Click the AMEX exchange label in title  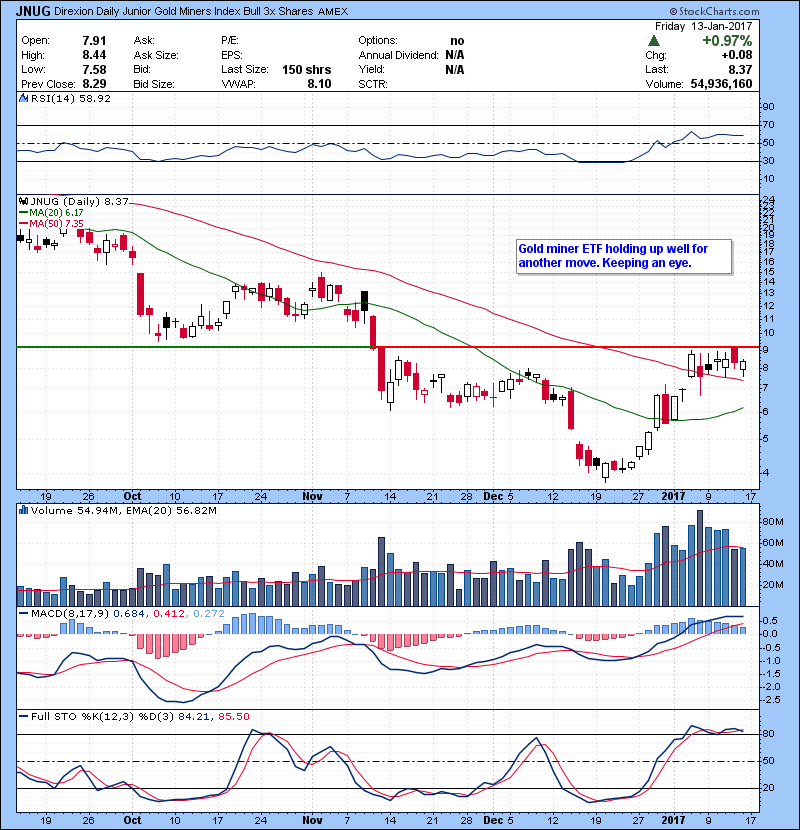tap(333, 11)
